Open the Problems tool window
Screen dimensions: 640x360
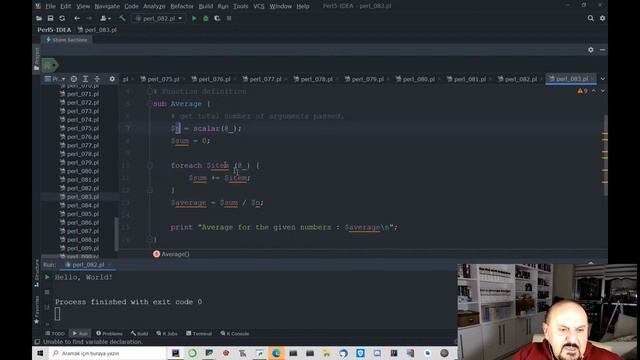109,333
